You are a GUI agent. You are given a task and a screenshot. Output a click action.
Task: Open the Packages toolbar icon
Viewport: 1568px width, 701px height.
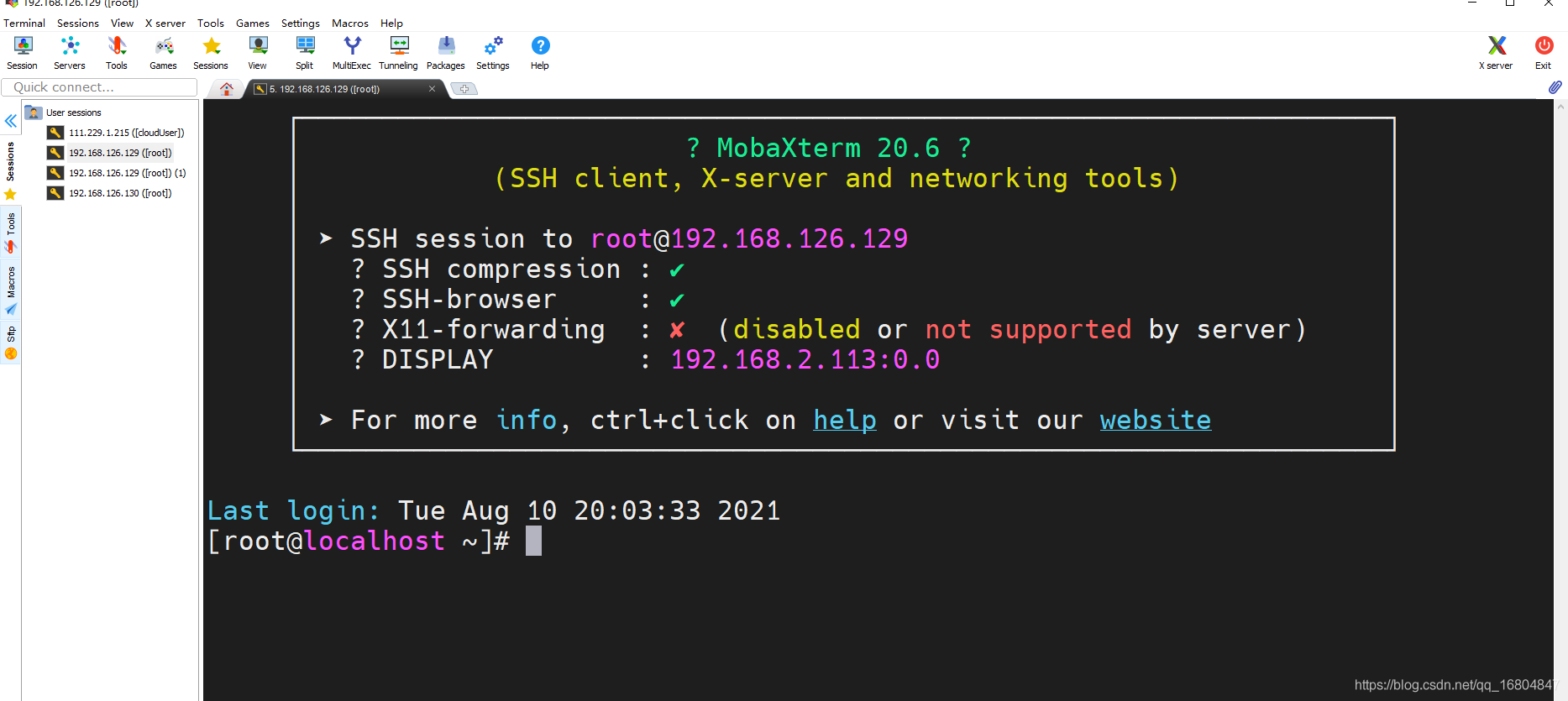tap(446, 53)
